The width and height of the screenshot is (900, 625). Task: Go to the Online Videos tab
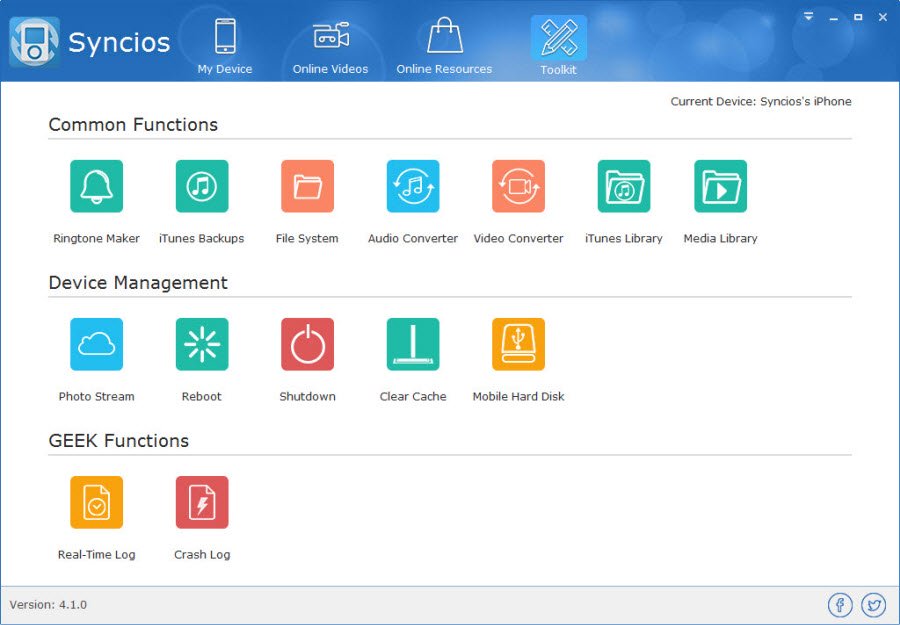click(330, 46)
